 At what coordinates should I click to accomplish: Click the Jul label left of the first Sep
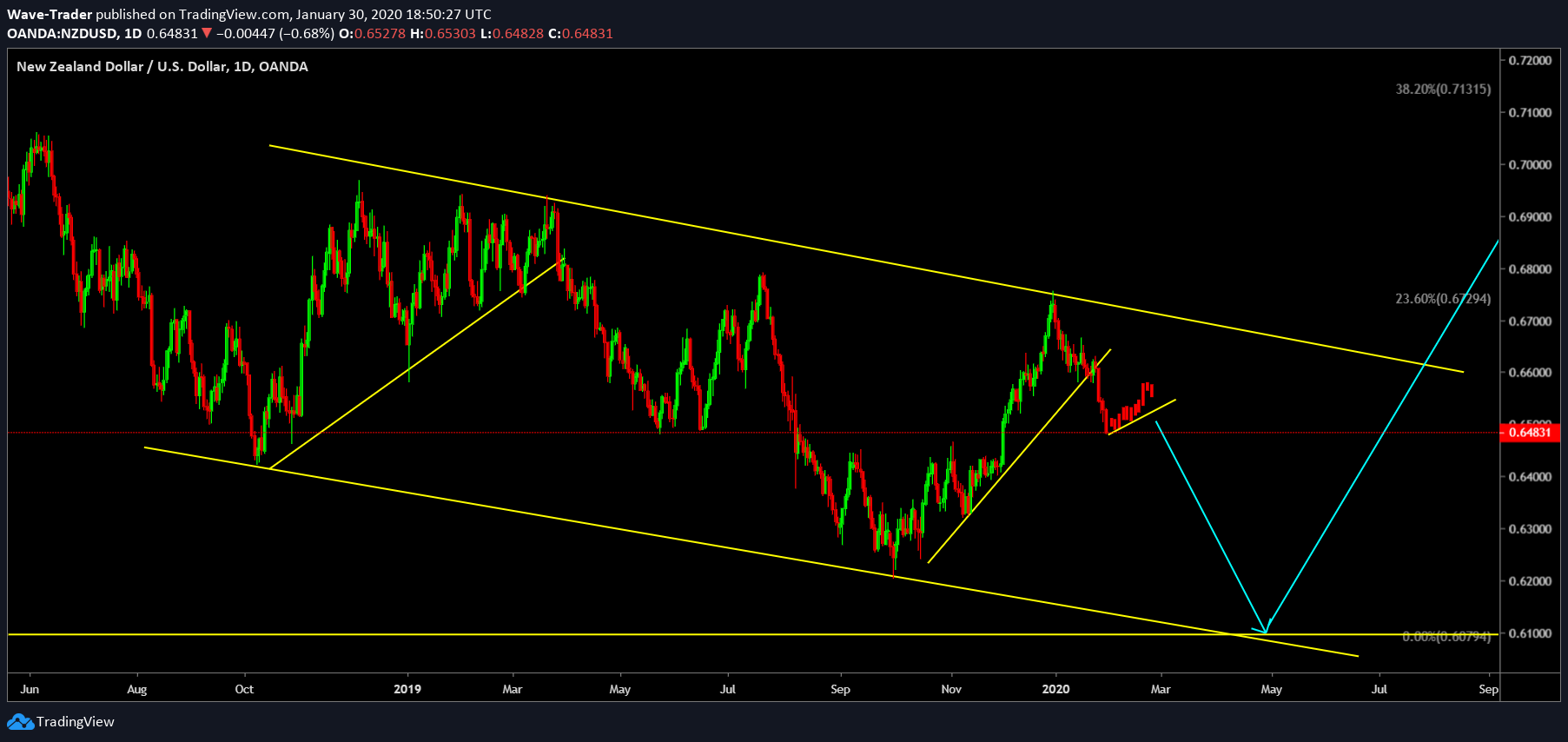click(728, 689)
